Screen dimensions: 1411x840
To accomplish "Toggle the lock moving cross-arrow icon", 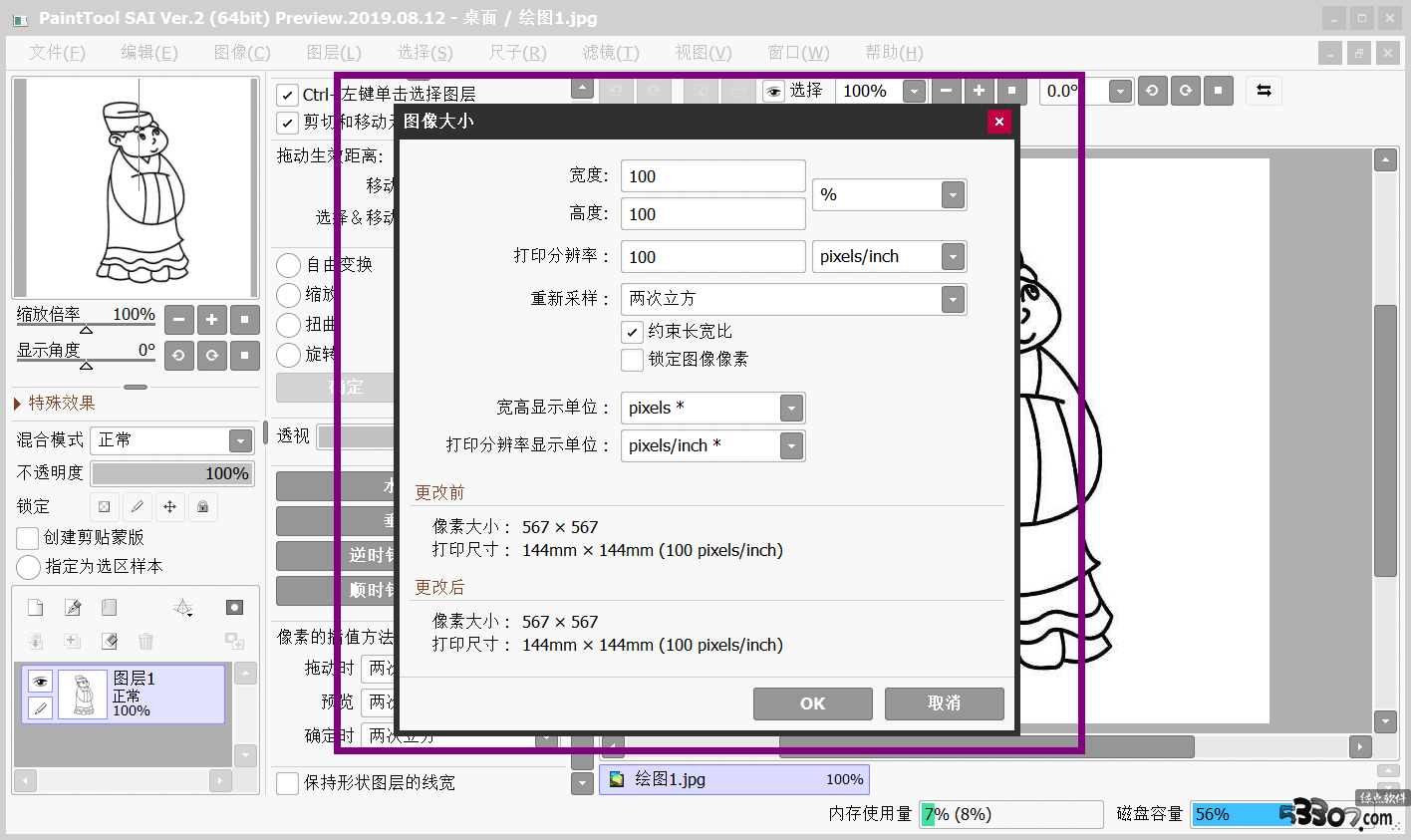I will coord(170,507).
